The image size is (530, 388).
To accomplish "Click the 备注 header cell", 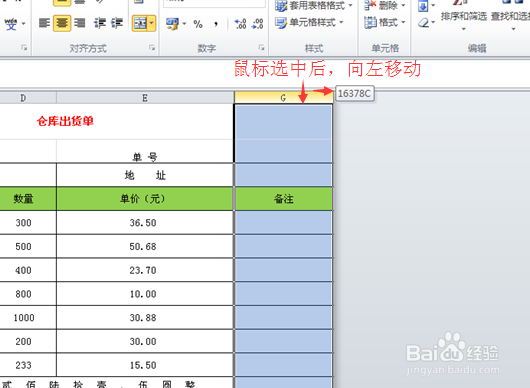I will [x=284, y=199].
